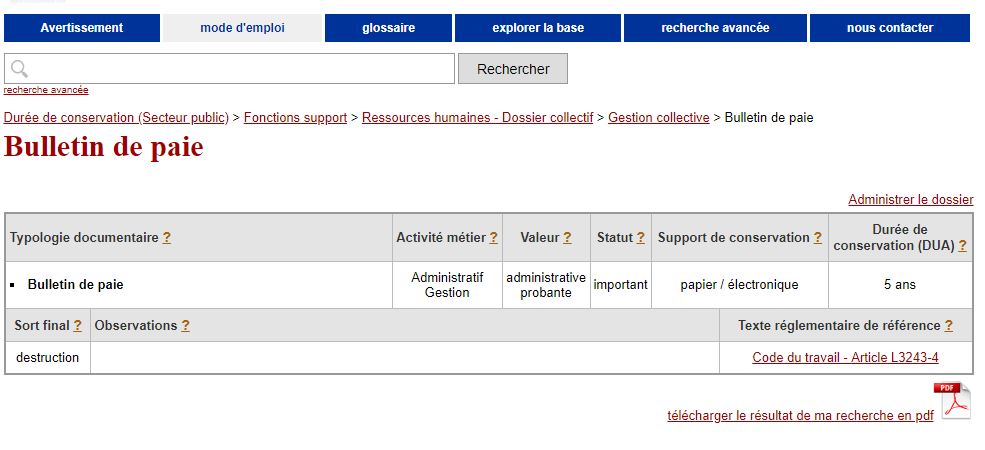Click help icon next to Sort final

click(77, 326)
